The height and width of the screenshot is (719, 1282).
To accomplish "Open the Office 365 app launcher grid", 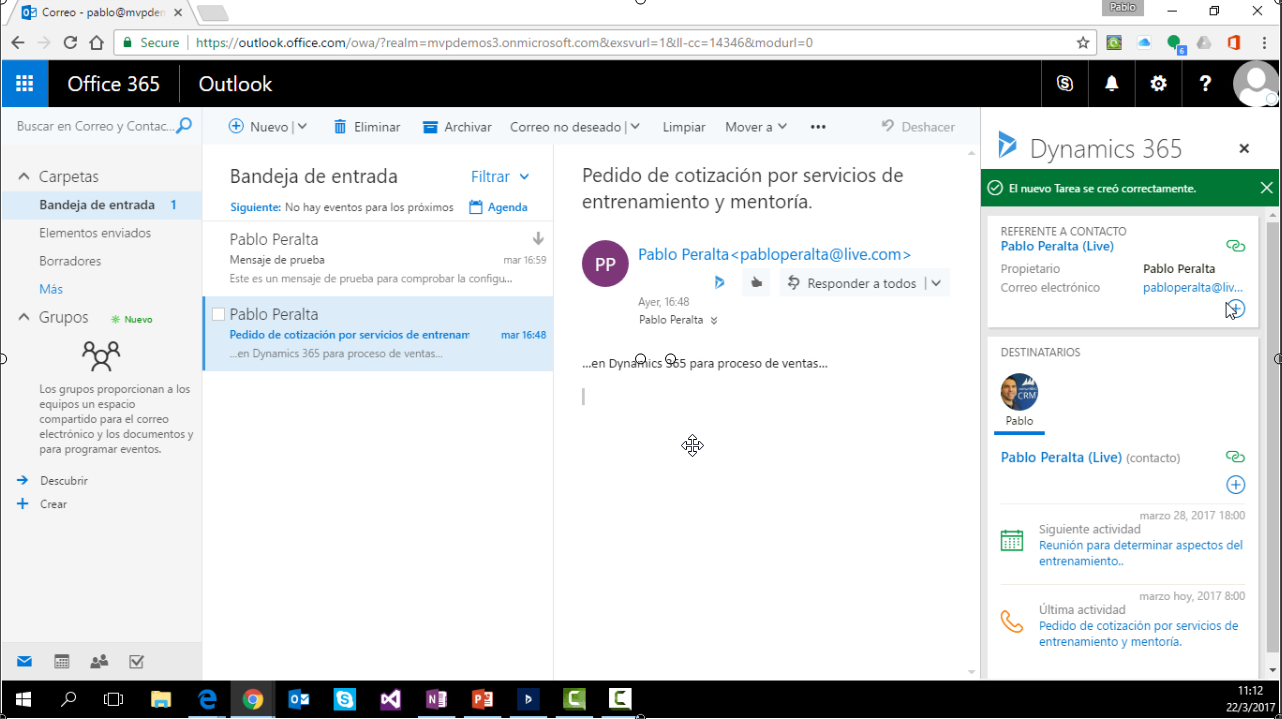I will pos(25,84).
